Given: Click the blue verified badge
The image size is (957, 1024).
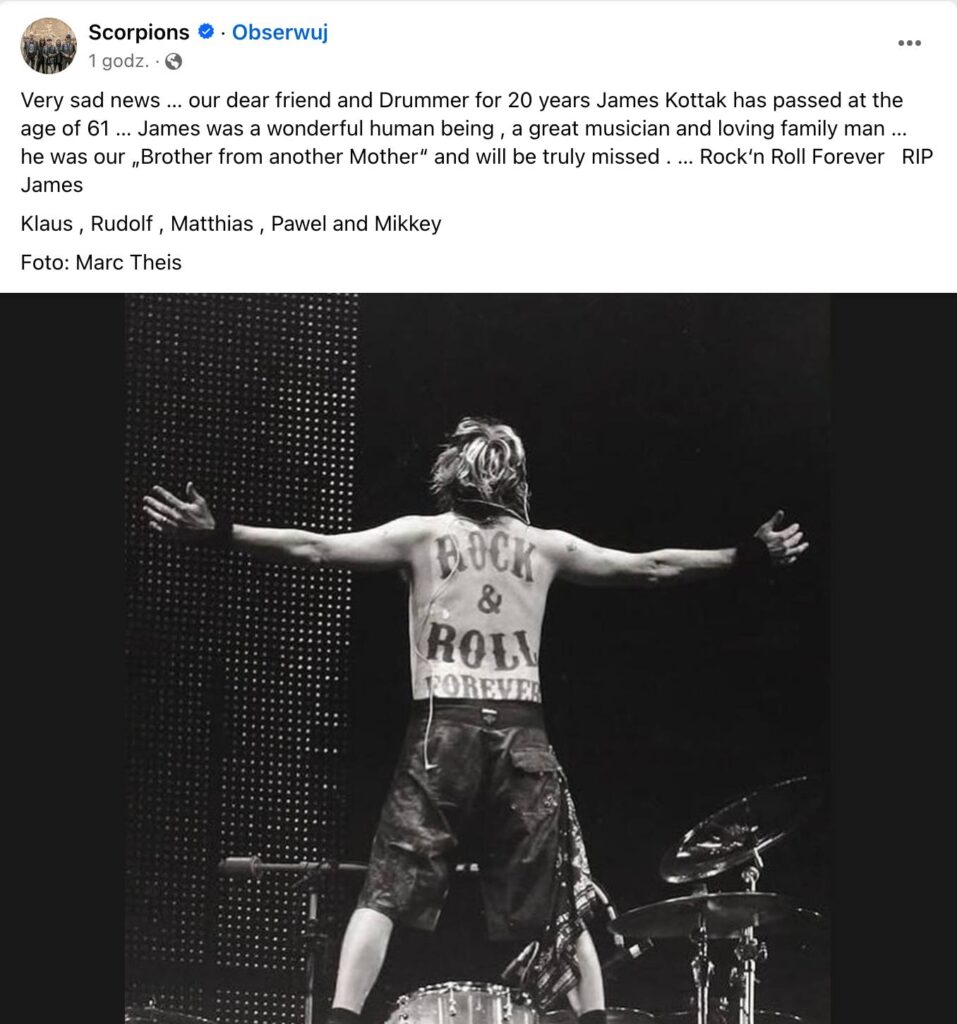Looking at the screenshot, I should 206,33.
